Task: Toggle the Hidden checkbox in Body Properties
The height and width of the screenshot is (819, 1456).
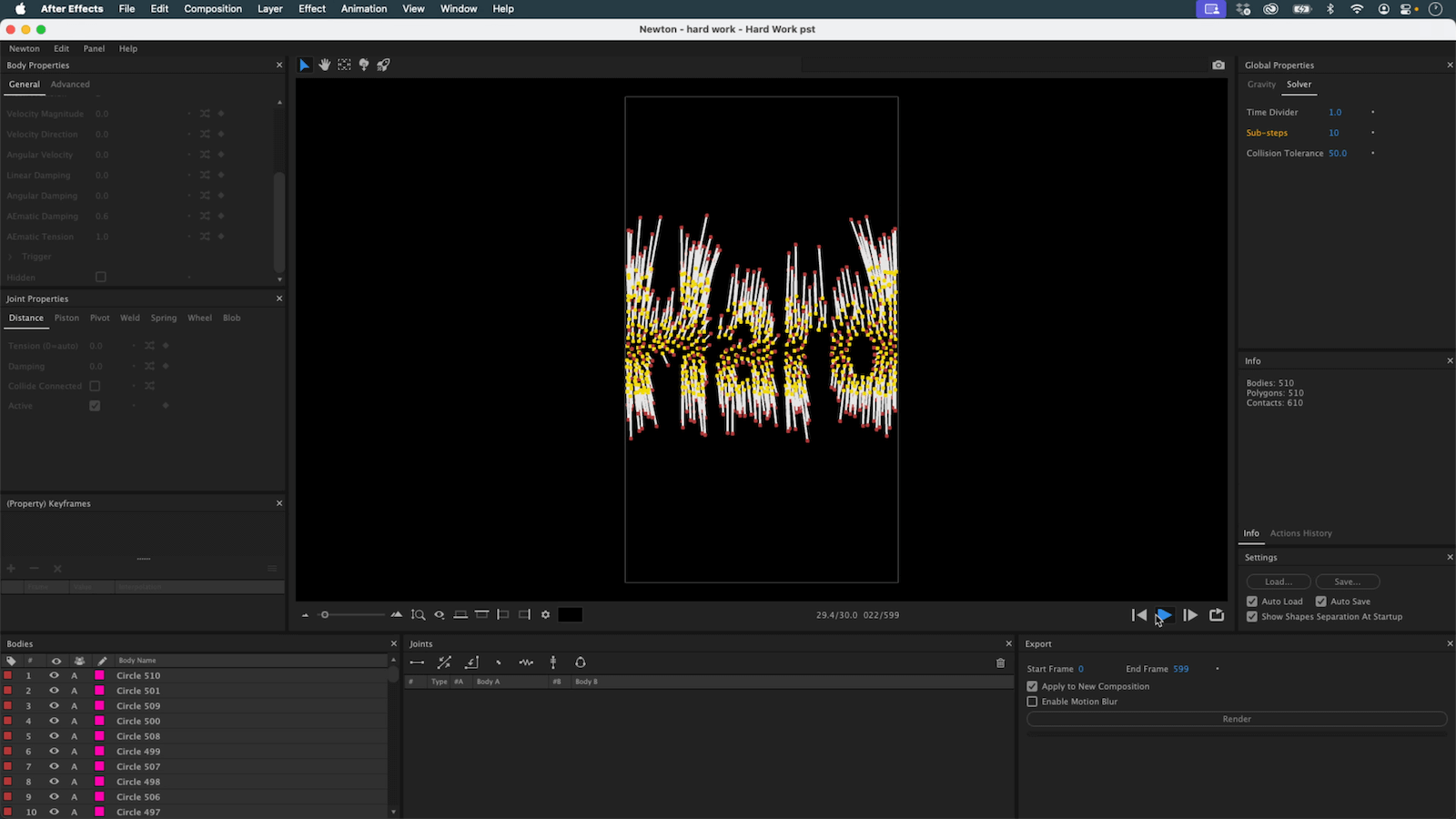Action: [101, 277]
